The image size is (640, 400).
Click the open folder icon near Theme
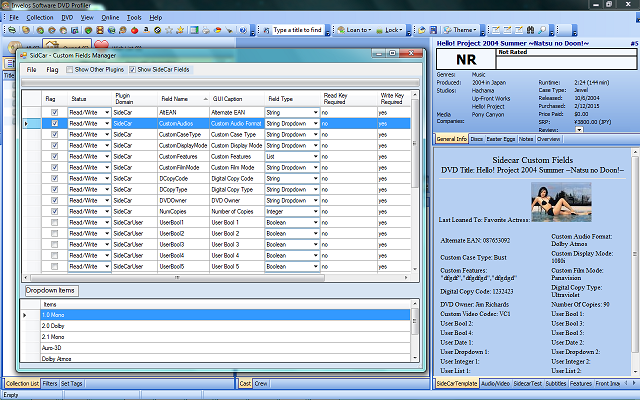coord(422,30)
